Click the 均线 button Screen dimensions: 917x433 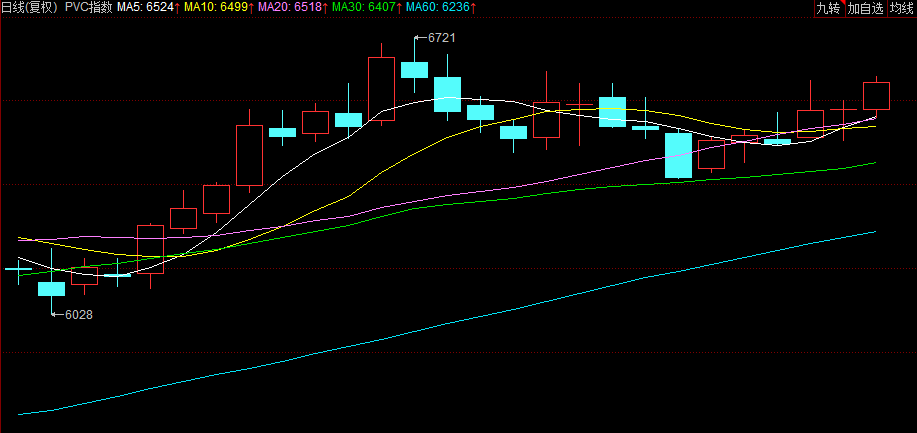click(x=902, y=8)
